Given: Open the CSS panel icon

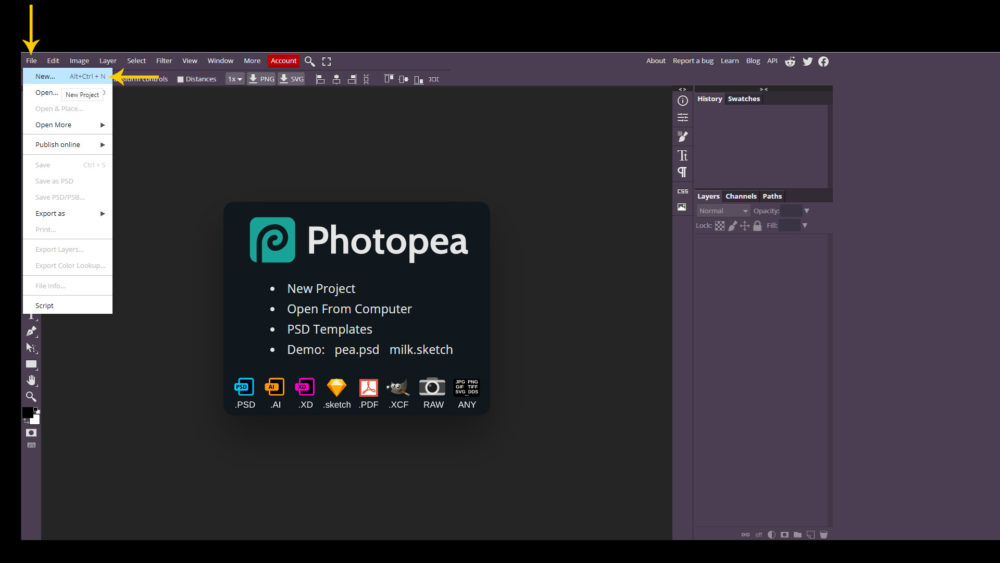Looking at the screenshot, I should click(682, 190).
